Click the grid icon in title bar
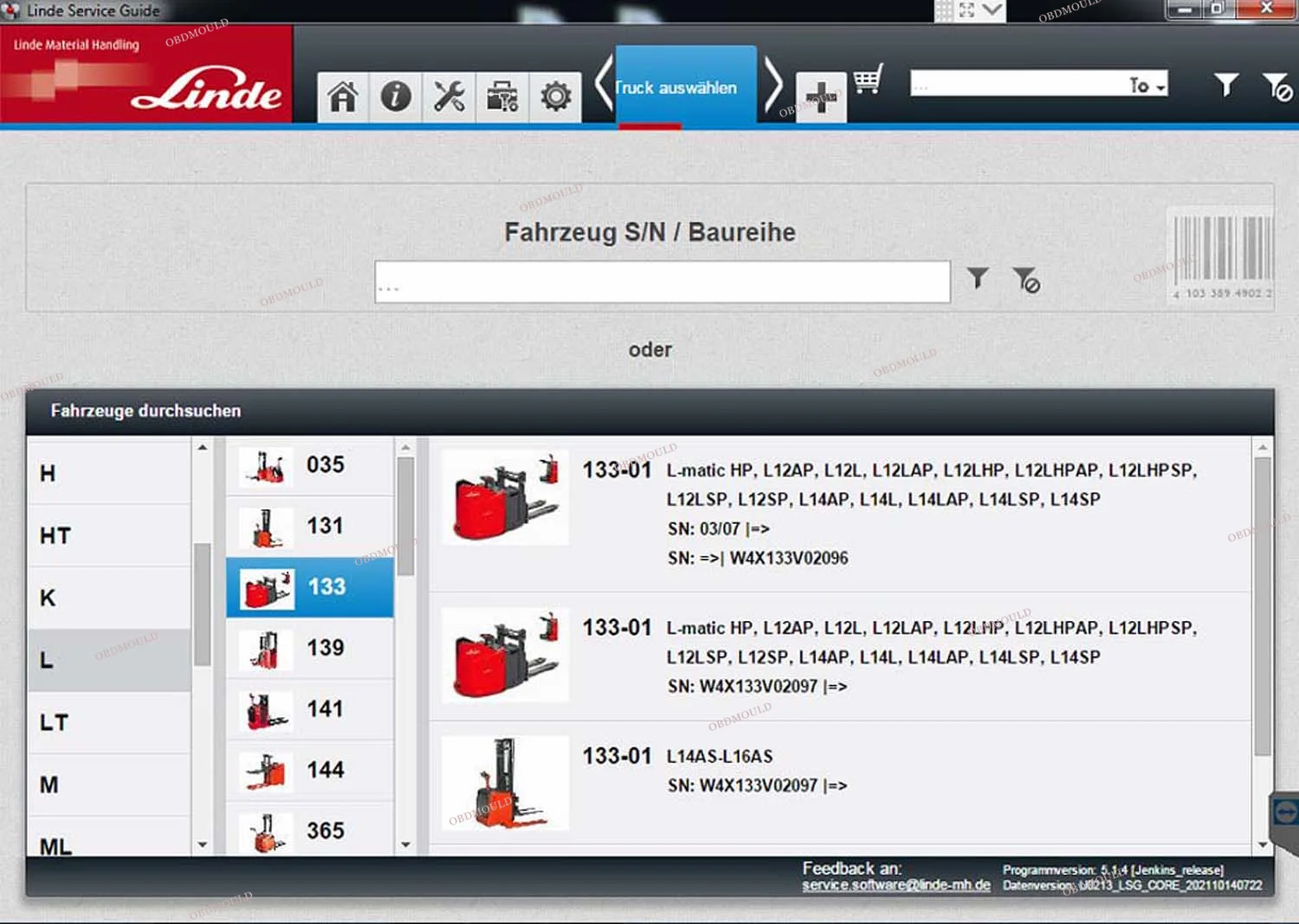This screenshot has height=924, width=1299. coord(944,10)
